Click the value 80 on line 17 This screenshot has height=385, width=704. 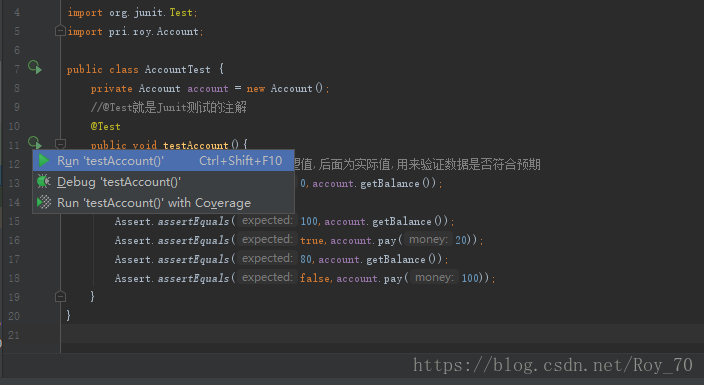coord(306,259)
